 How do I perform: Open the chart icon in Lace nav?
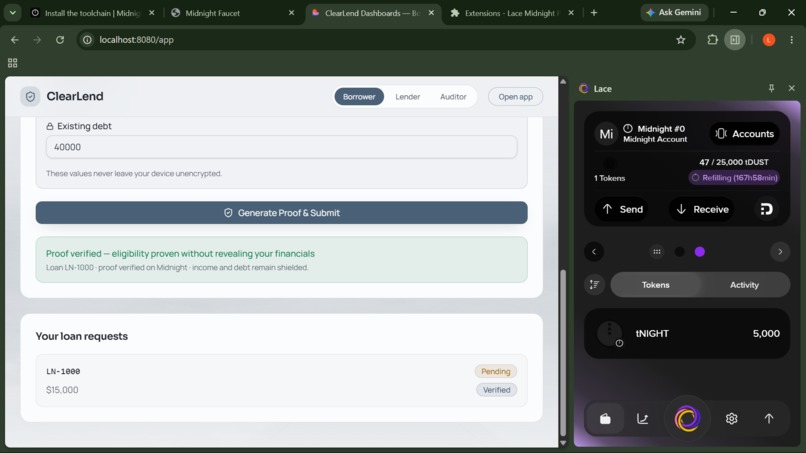tap(643, 419)
